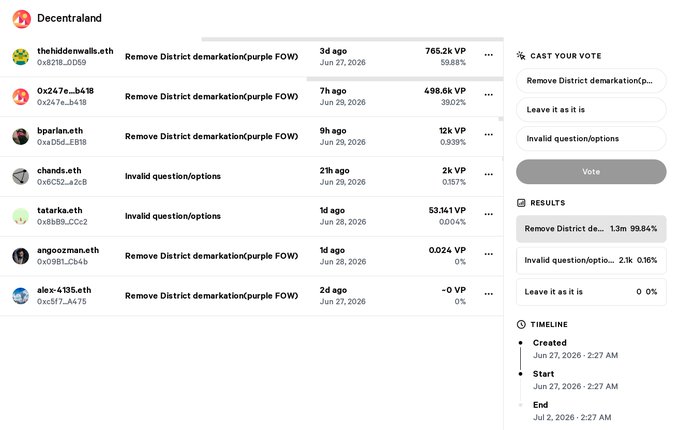Open 0x247e...b418 avatar image
679x430 pixels.
pos(20,97)
